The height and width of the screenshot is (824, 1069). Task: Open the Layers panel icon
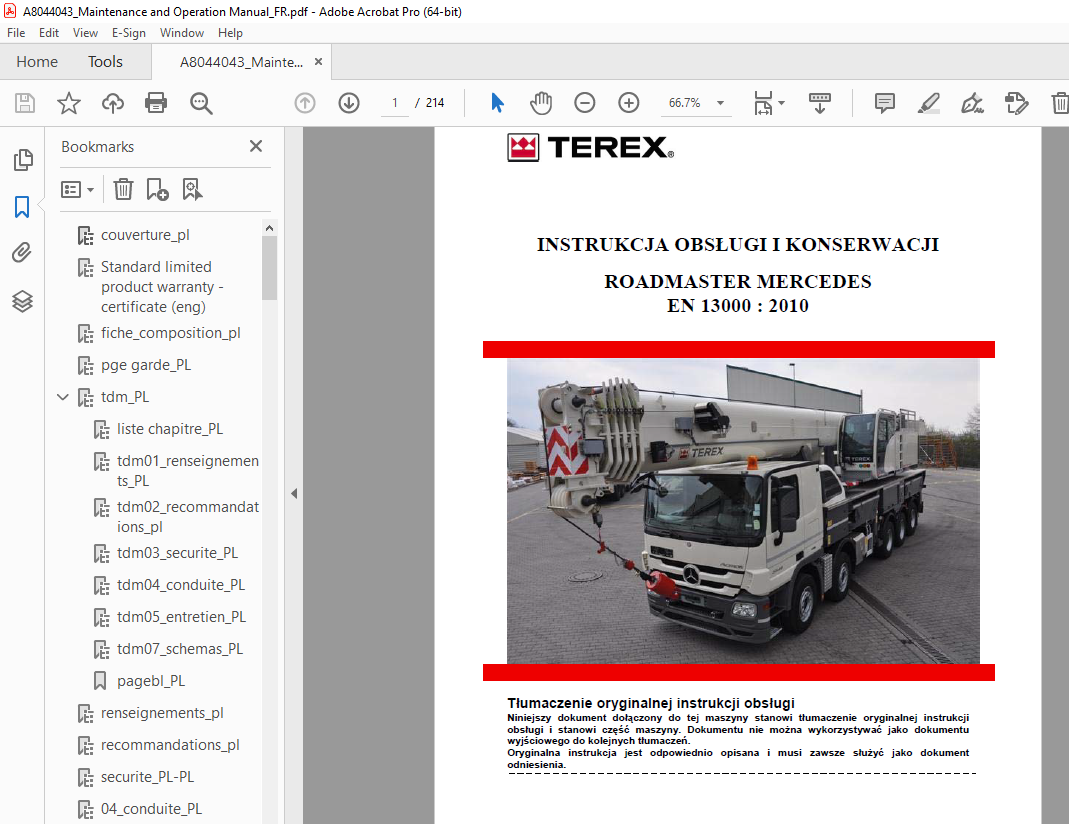(22, 301)
